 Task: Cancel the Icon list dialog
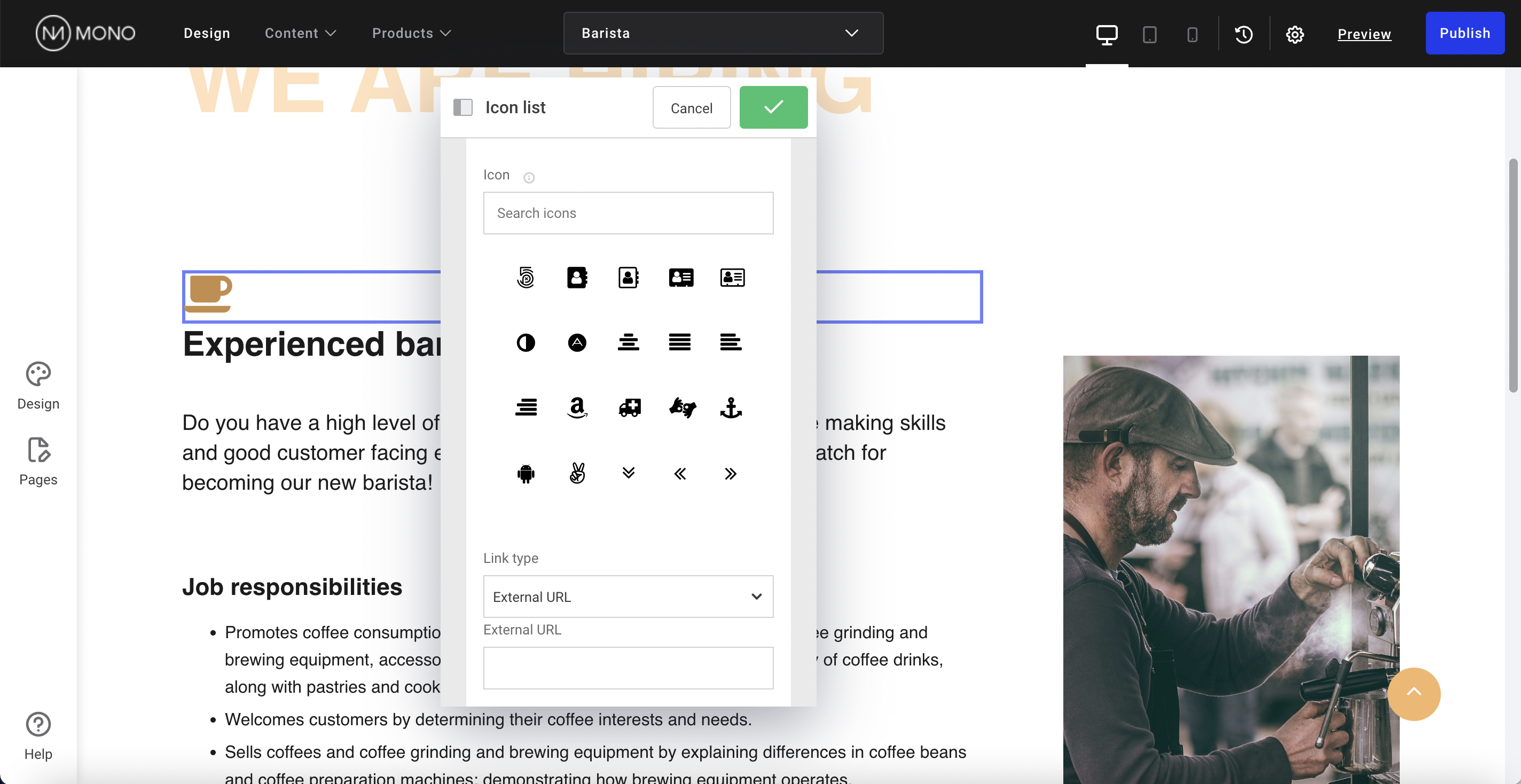click(x=692, y=107)
